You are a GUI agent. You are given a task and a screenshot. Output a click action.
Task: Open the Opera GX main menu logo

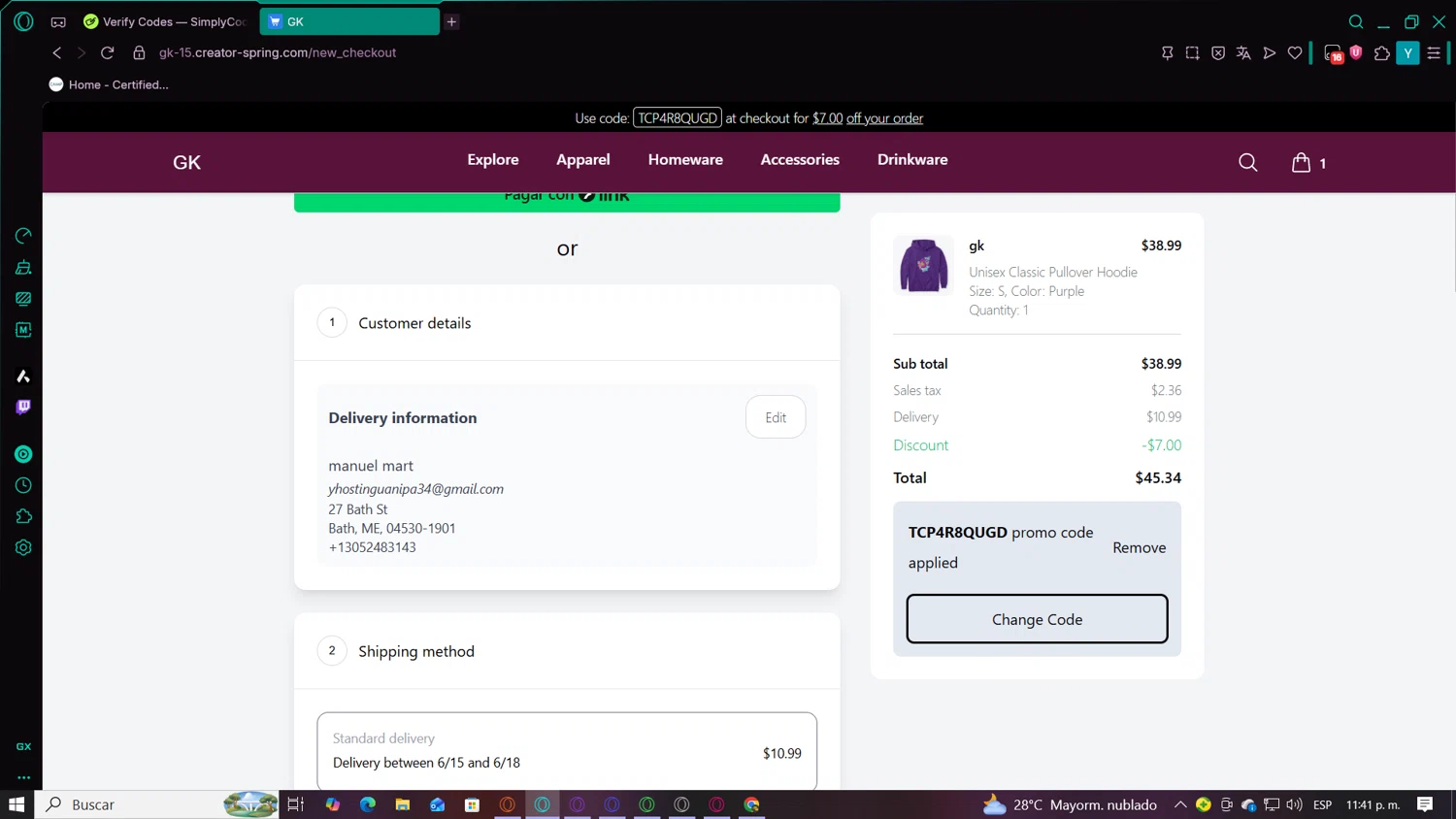[x=23, y=21]
